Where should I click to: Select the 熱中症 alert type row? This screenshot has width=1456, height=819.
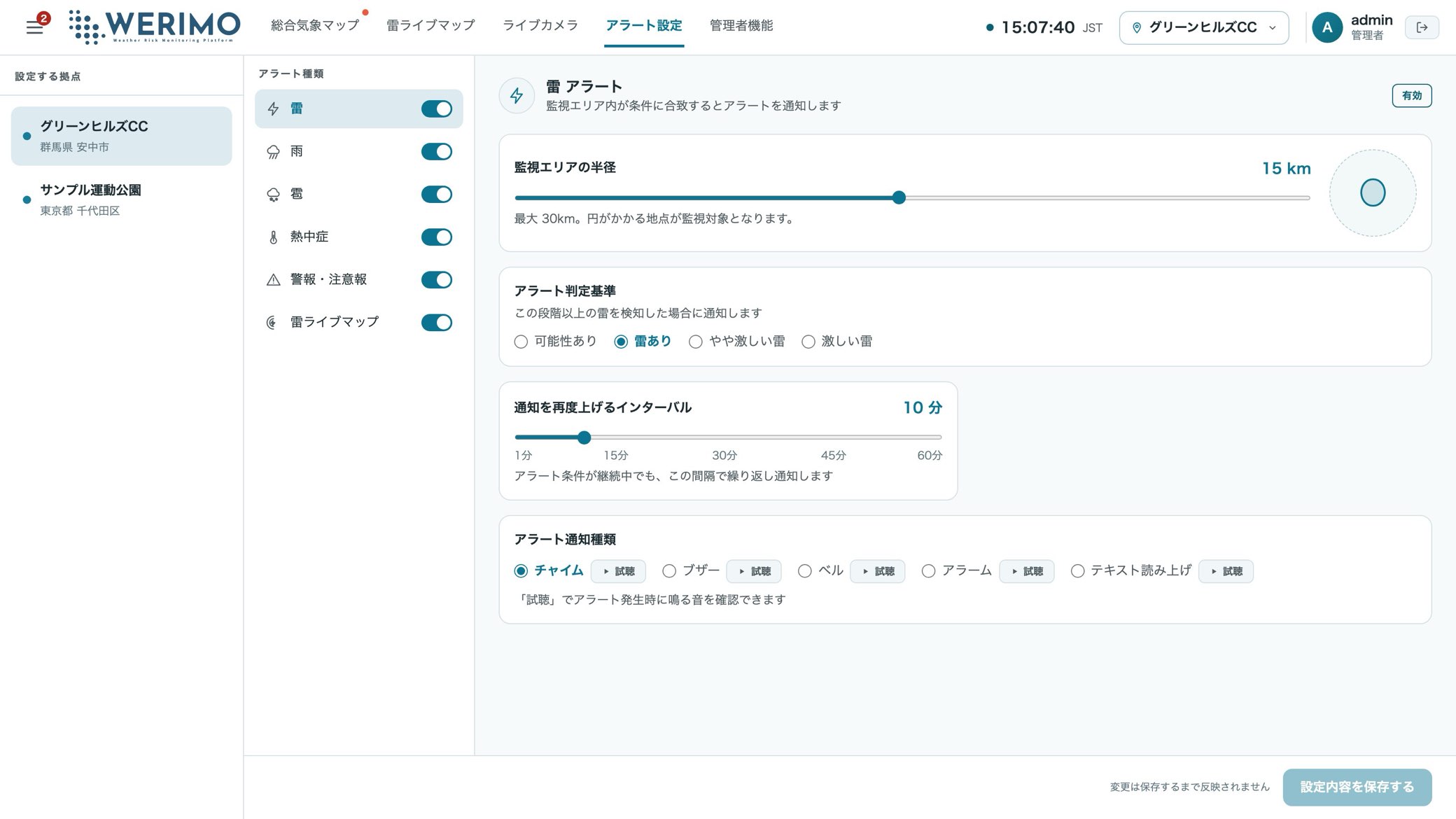pyautogui.click(x=358, y=237)
